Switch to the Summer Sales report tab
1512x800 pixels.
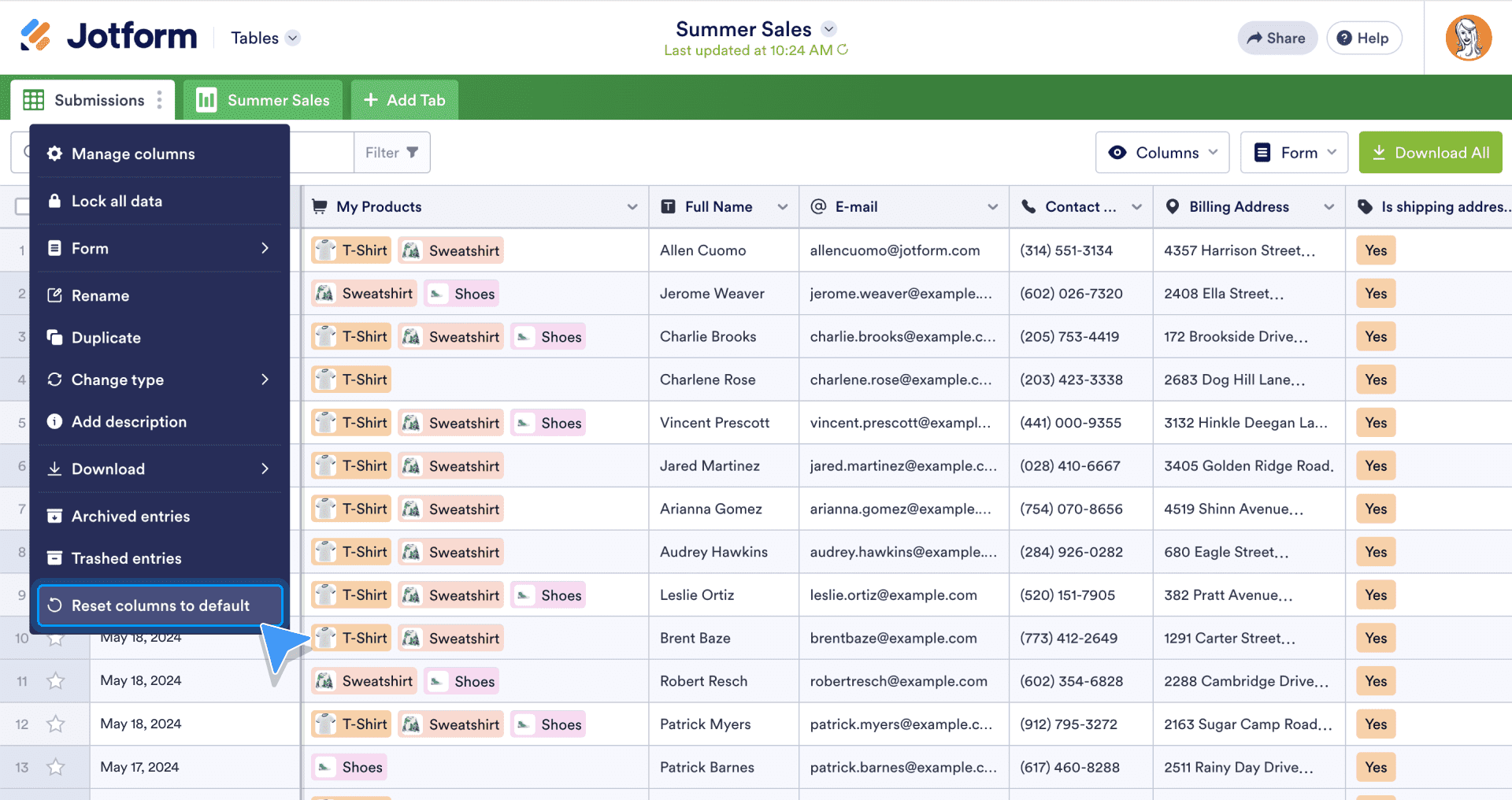[x=263, y=100]
